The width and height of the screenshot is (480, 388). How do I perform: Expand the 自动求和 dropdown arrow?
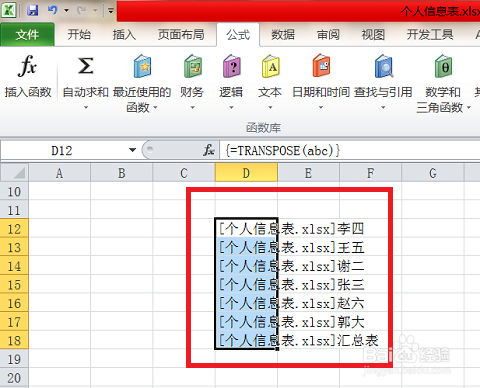(86, 107)
